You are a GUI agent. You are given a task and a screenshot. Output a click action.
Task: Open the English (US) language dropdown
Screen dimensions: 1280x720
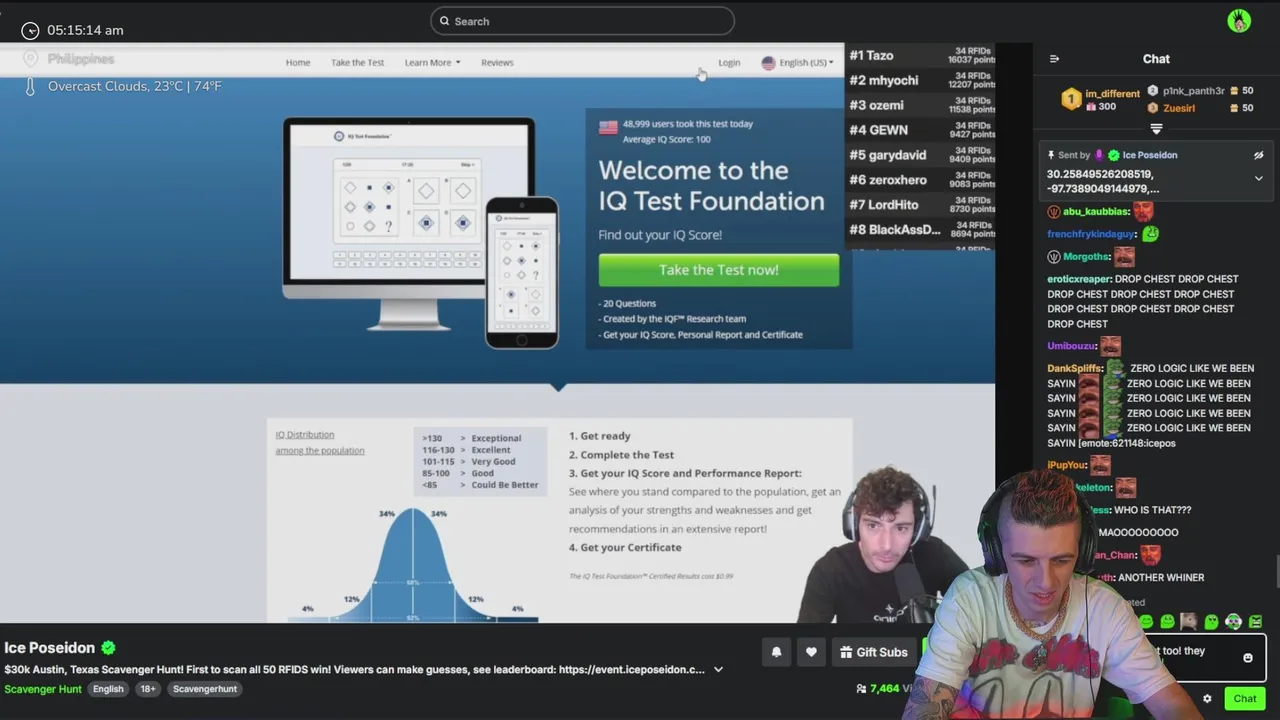pos(797,62)
